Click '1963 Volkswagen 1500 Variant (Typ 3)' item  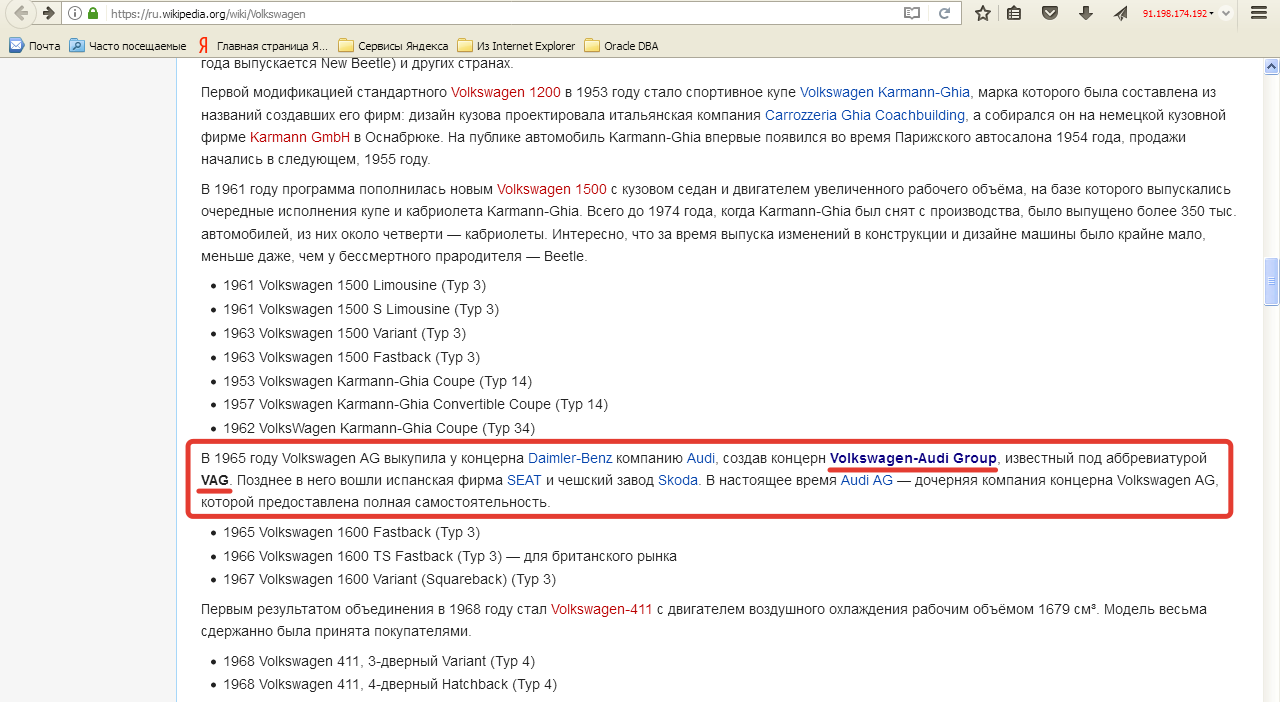(344, 333)
